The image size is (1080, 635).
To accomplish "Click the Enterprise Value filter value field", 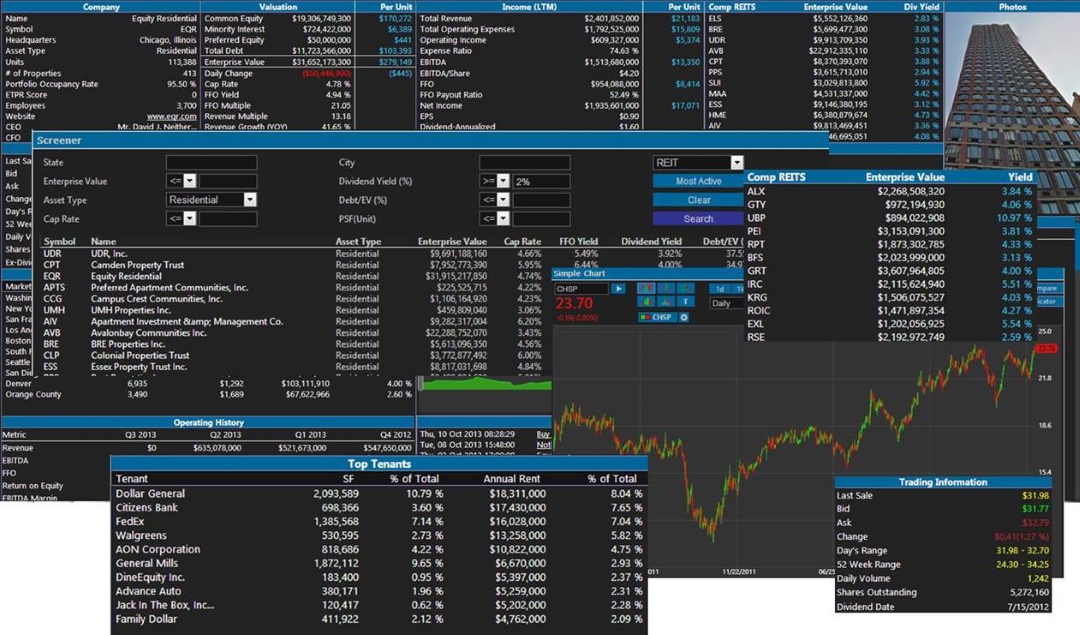I will pos(228,181).
